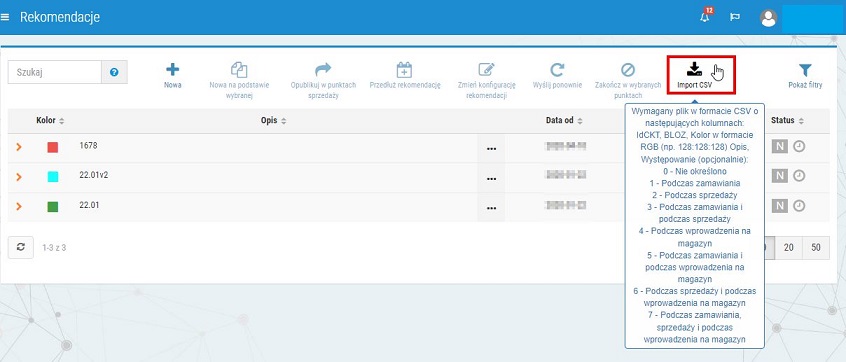Click the Przedłuż rekomendację calendar button
The height and width of the screenshot is (362, 846).
point(405,76)
